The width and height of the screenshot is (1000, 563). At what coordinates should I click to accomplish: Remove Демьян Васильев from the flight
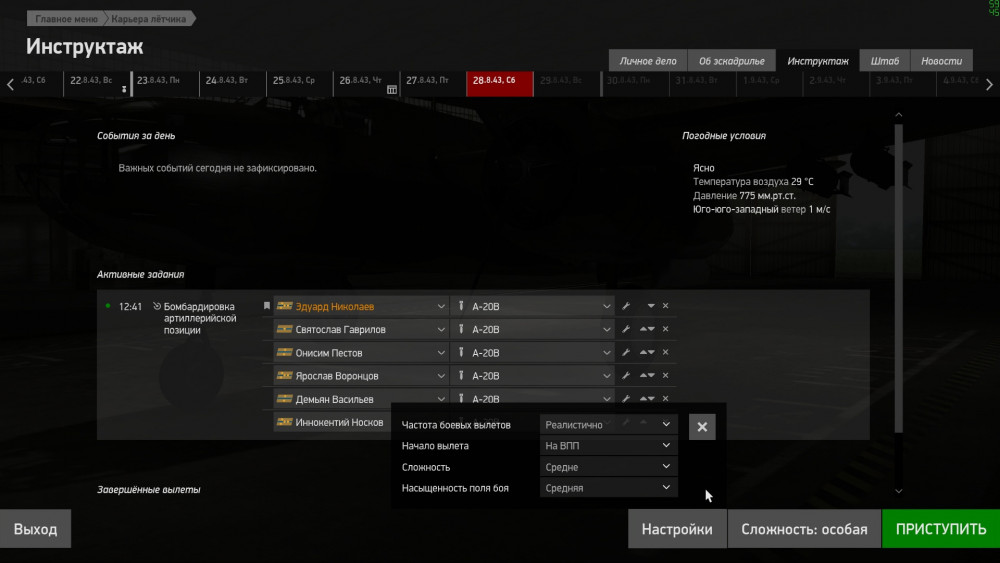[665, 398]
